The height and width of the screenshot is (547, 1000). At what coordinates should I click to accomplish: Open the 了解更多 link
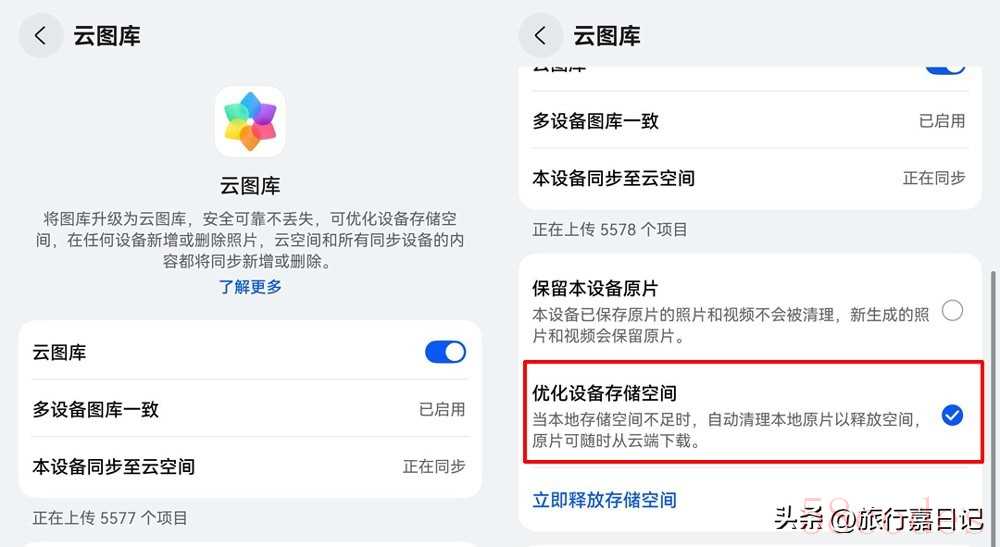coord(250,287)
